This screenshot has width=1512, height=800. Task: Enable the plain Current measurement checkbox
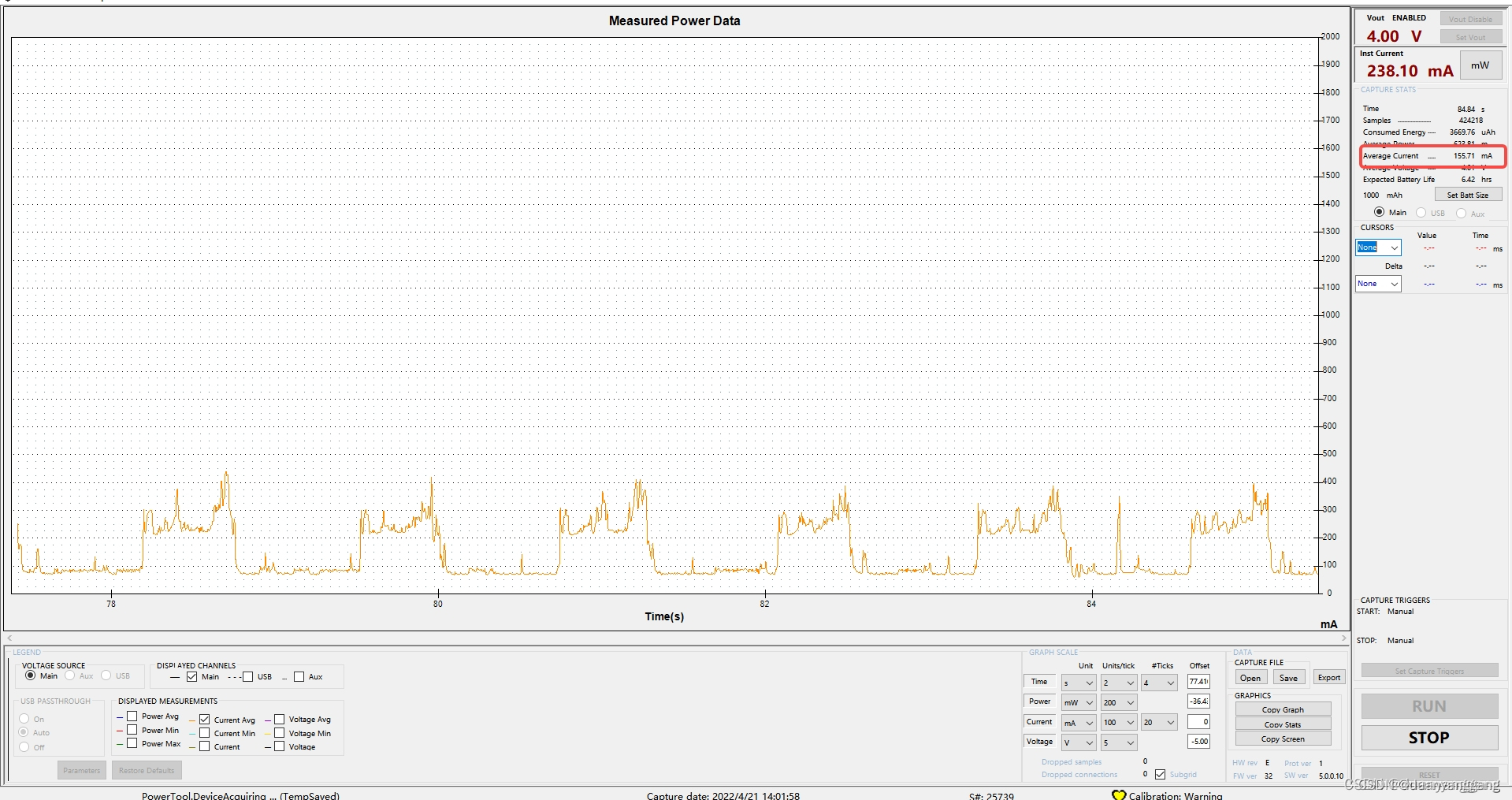coord(204,746)
